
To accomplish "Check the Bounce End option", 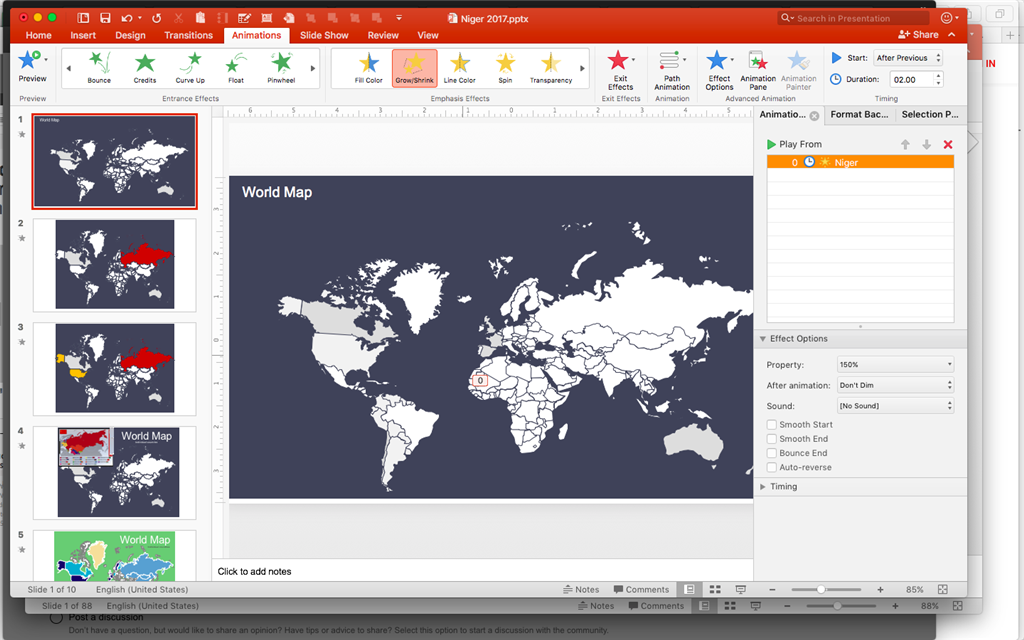I will [x=772, y=453].
